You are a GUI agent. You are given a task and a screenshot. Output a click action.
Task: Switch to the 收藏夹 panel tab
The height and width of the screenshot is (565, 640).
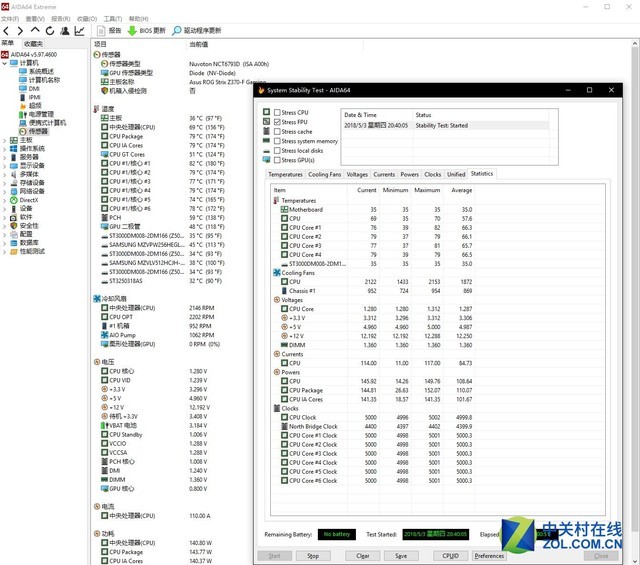tap(33, 43)
